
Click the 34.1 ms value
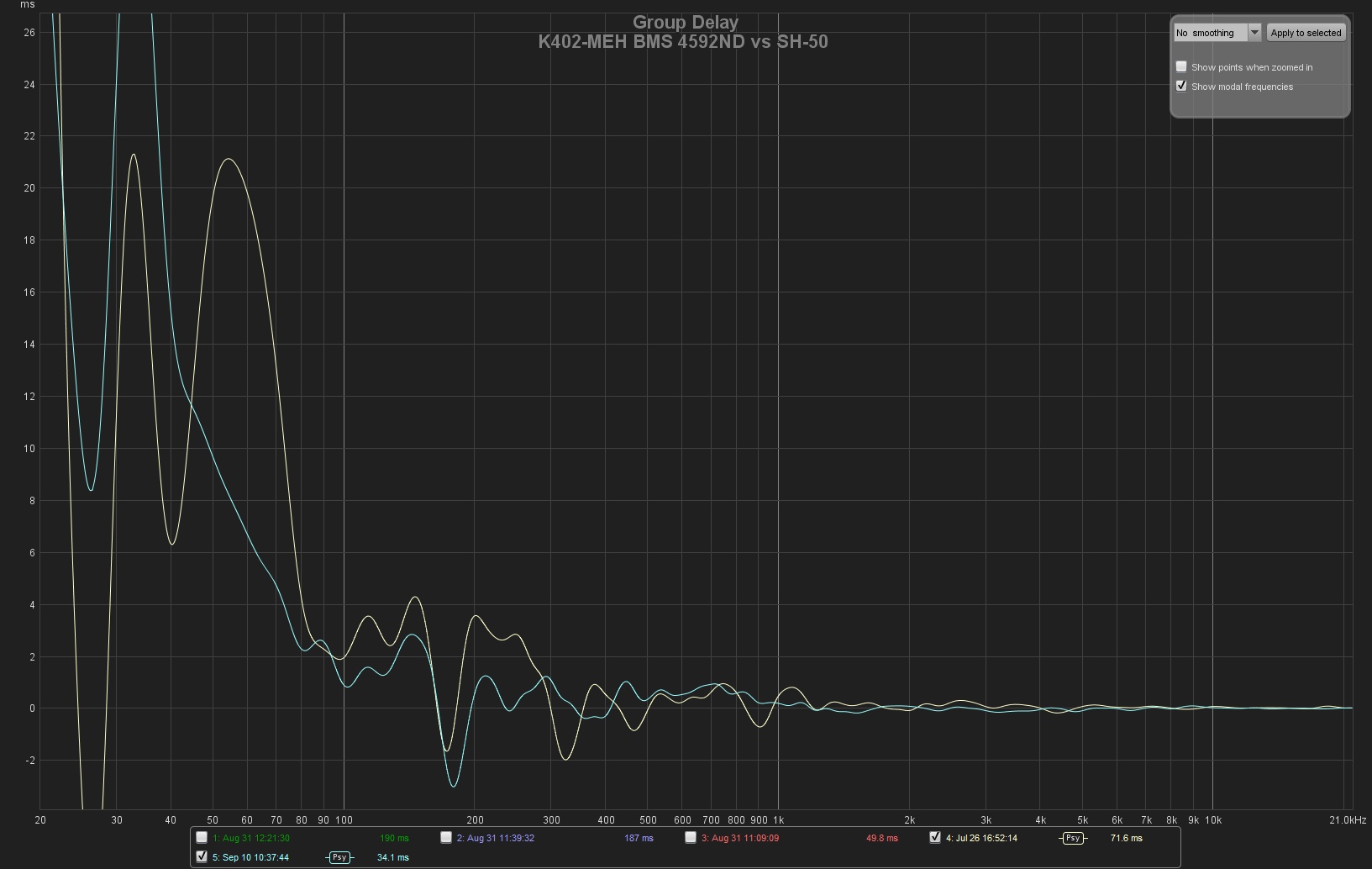(x=392, y=857)
